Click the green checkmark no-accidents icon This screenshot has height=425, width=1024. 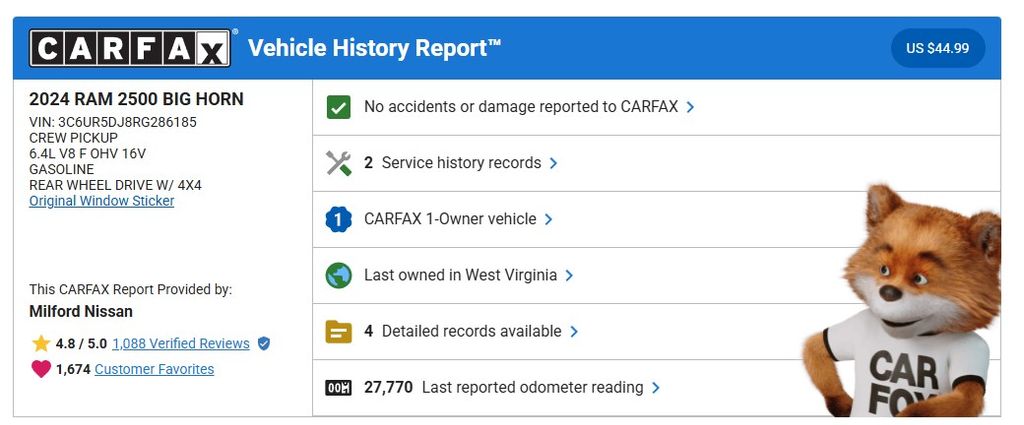[339, 107]
